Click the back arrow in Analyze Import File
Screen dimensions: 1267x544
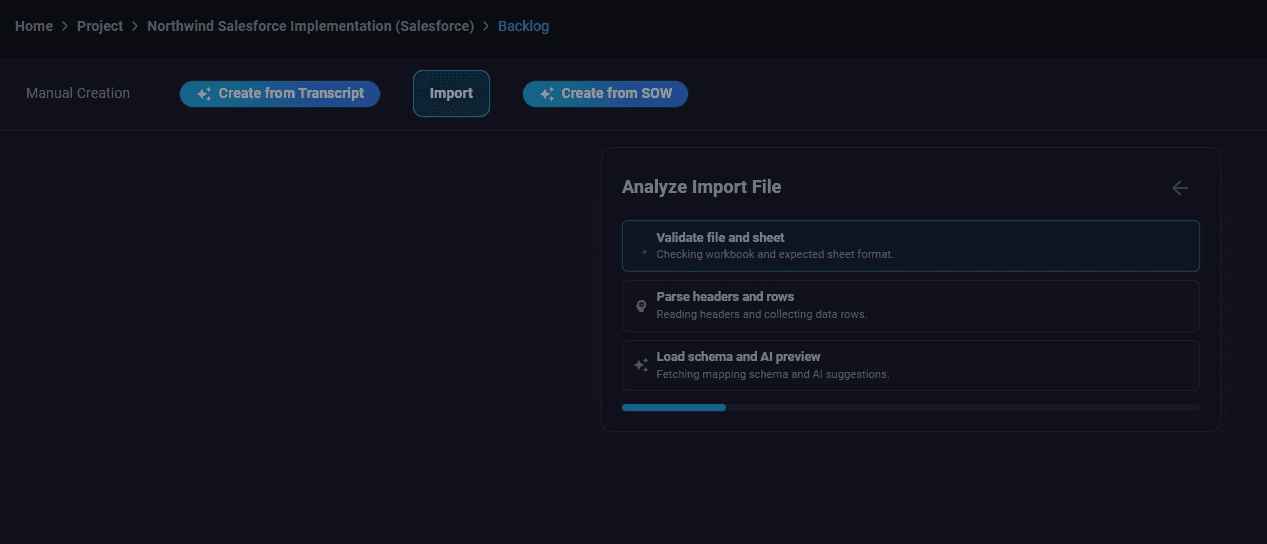click(1180, 187)
